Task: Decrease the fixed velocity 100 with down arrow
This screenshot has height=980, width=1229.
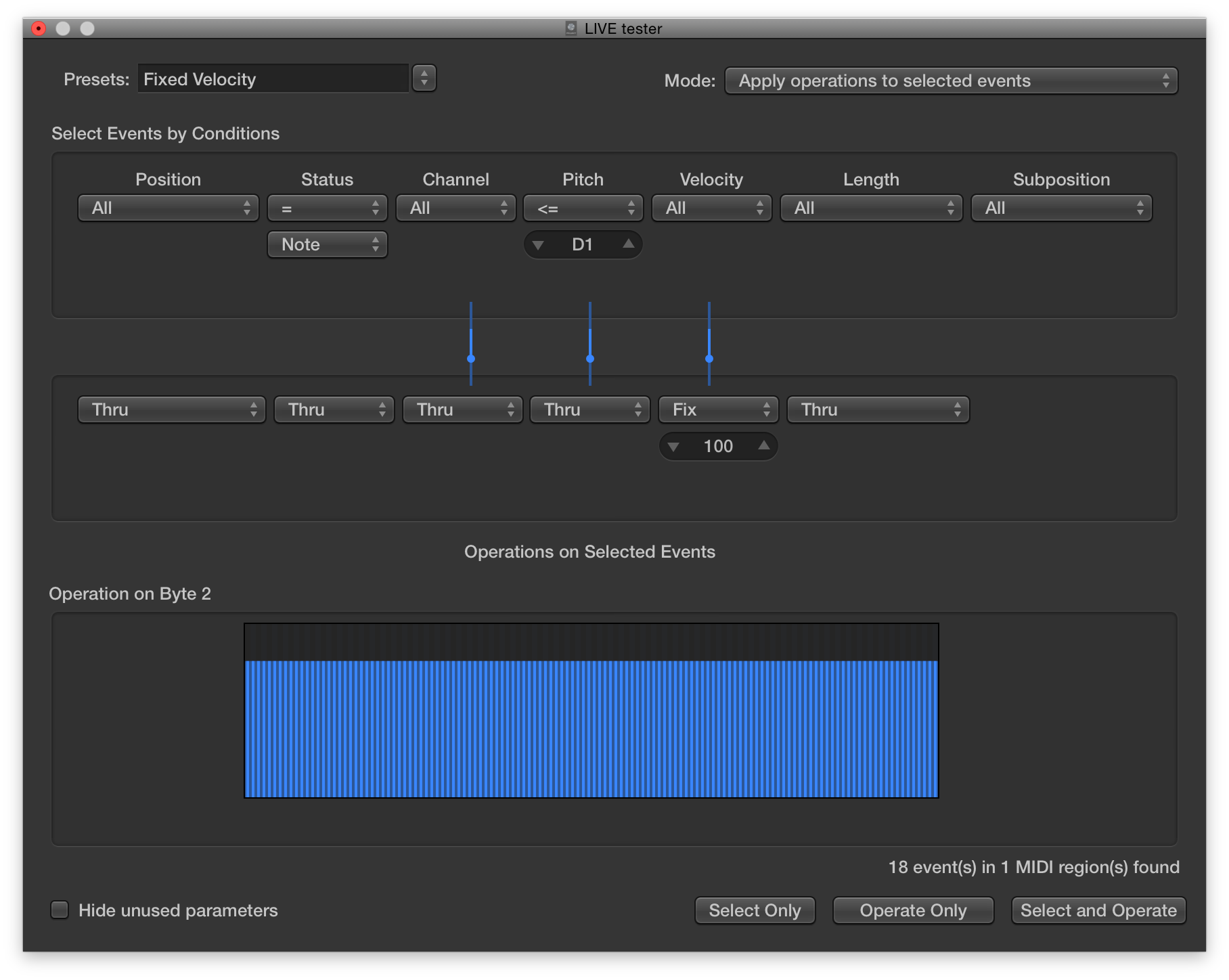Action: [673, 446]
